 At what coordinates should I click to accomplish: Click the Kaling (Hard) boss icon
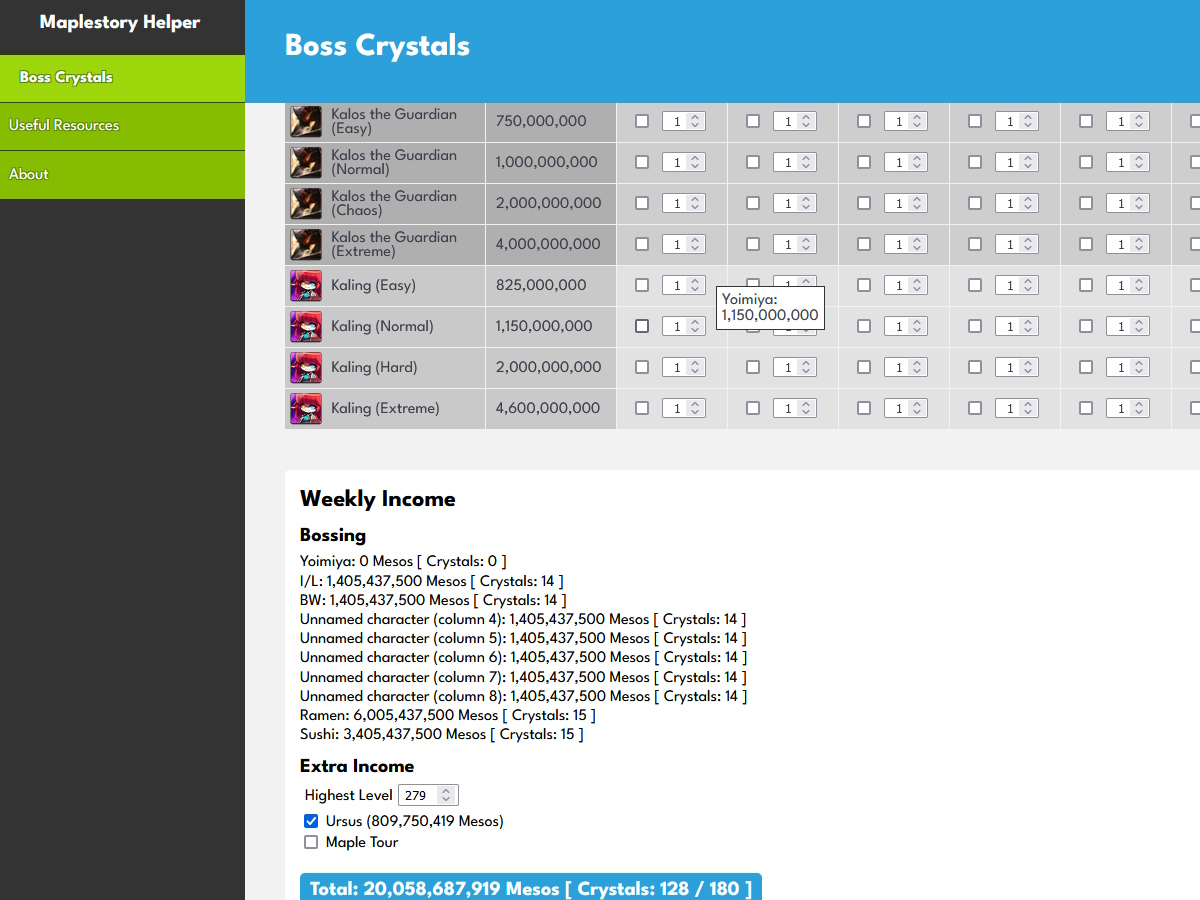[306, 368]
